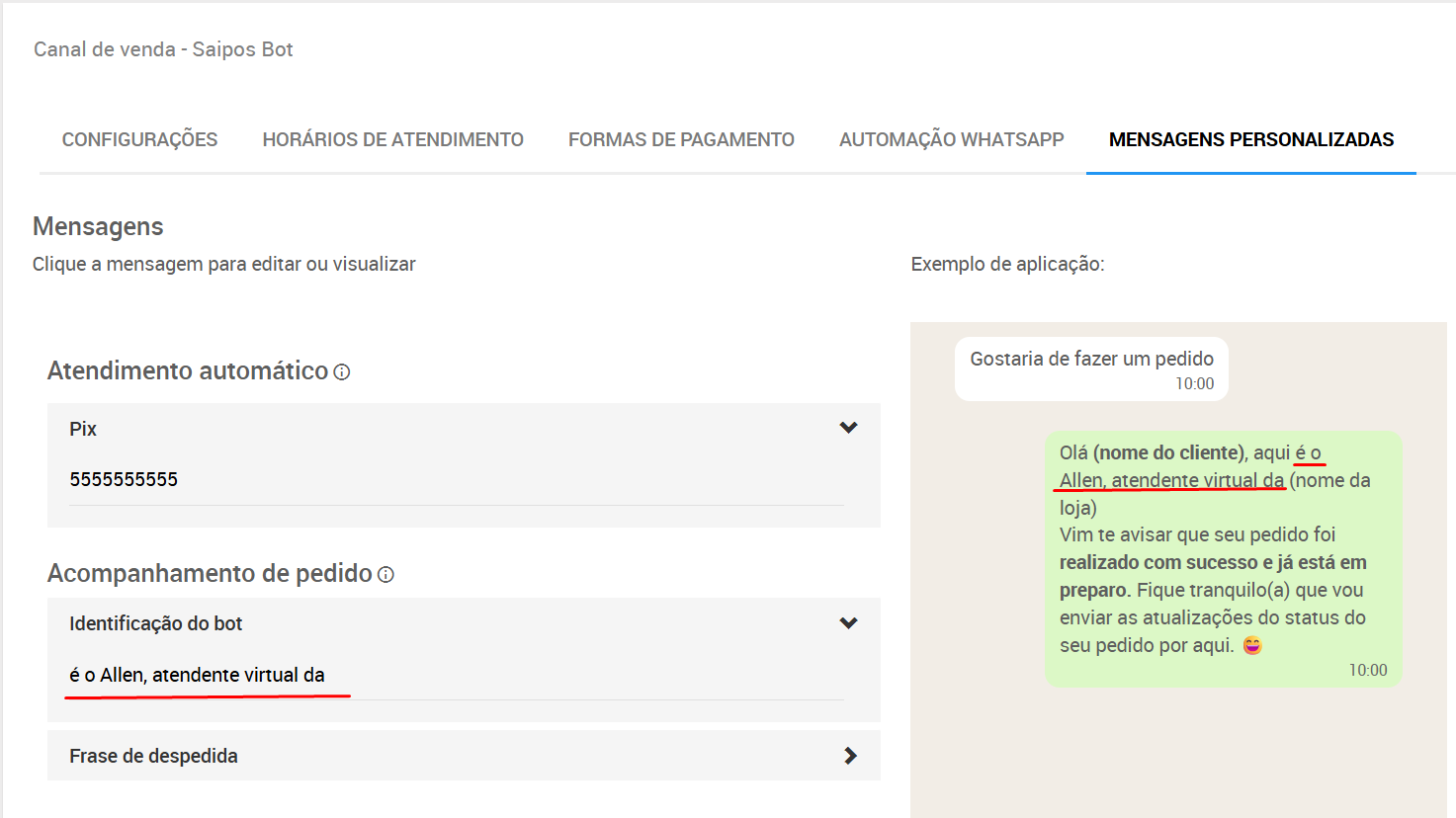
Task: Switch to Horários de Atendimento tab
Action: [392, 140]
